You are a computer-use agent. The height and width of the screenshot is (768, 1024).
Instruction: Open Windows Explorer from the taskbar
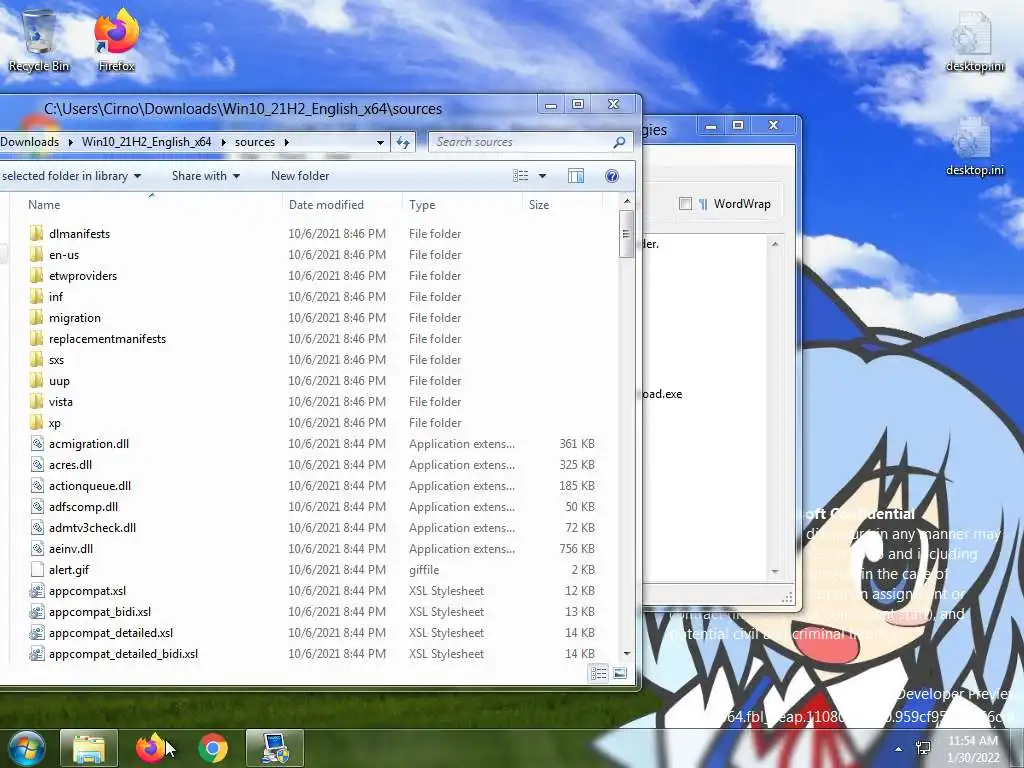coord(89,748)
